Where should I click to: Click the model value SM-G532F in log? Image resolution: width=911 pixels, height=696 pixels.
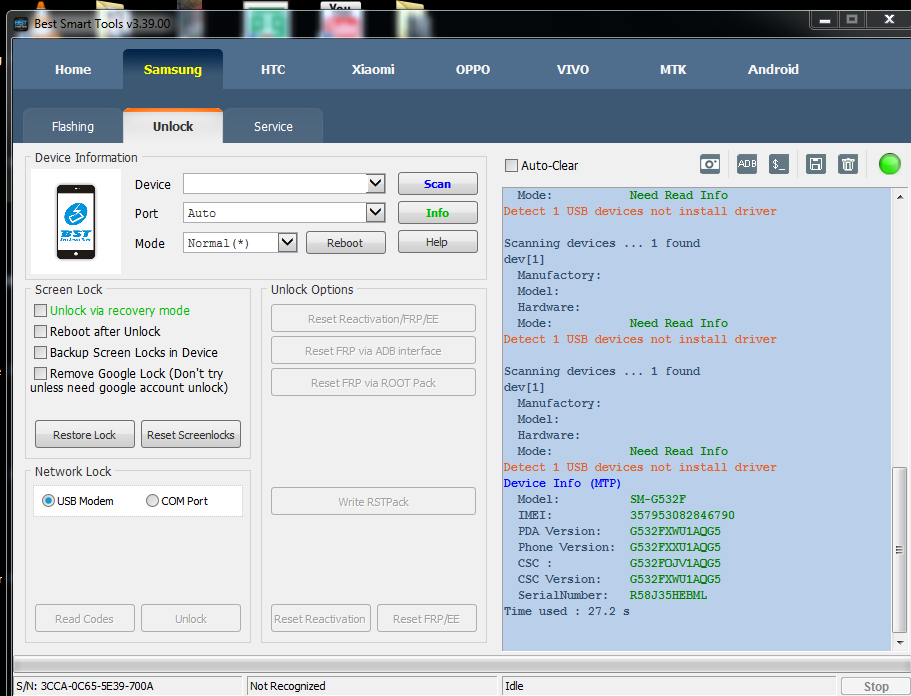(658, 499)
